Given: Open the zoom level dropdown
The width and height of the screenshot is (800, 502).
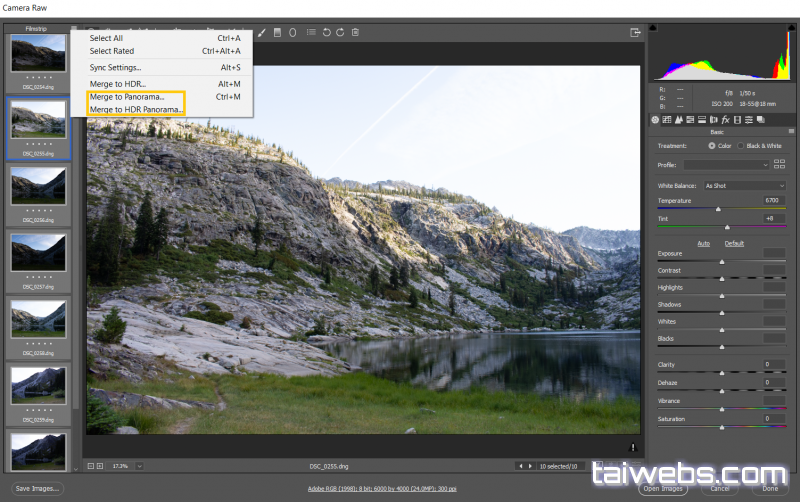Looking at the screenshot, I should coord(140,466).
